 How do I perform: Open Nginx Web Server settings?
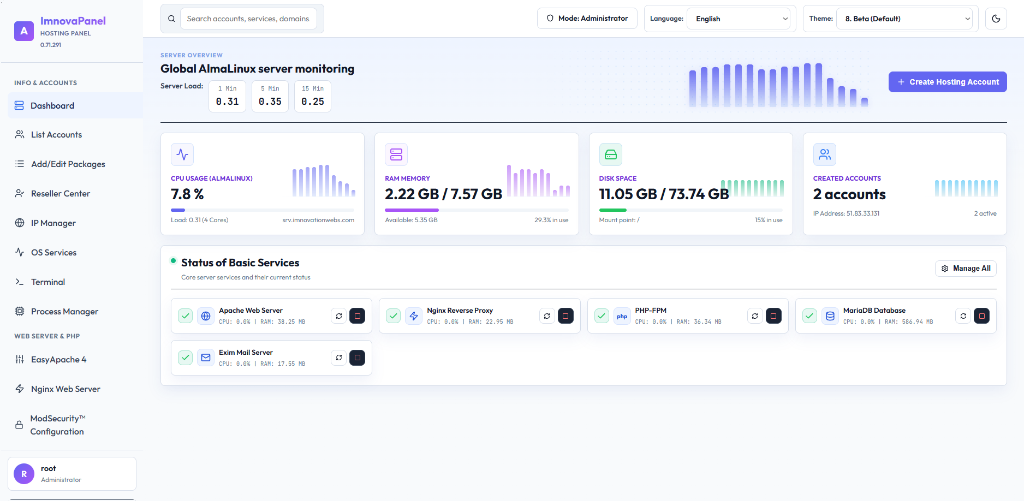(x=75, y=389)
